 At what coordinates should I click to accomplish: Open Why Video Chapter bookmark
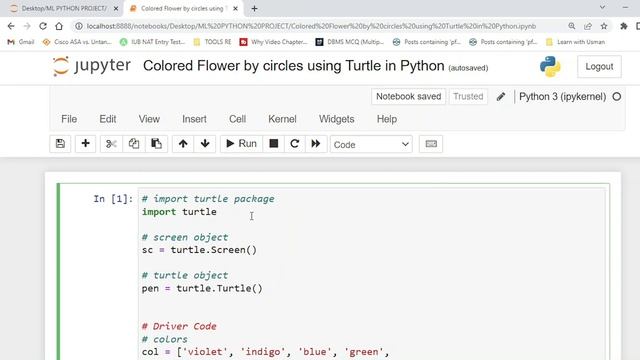click(273, 42)
